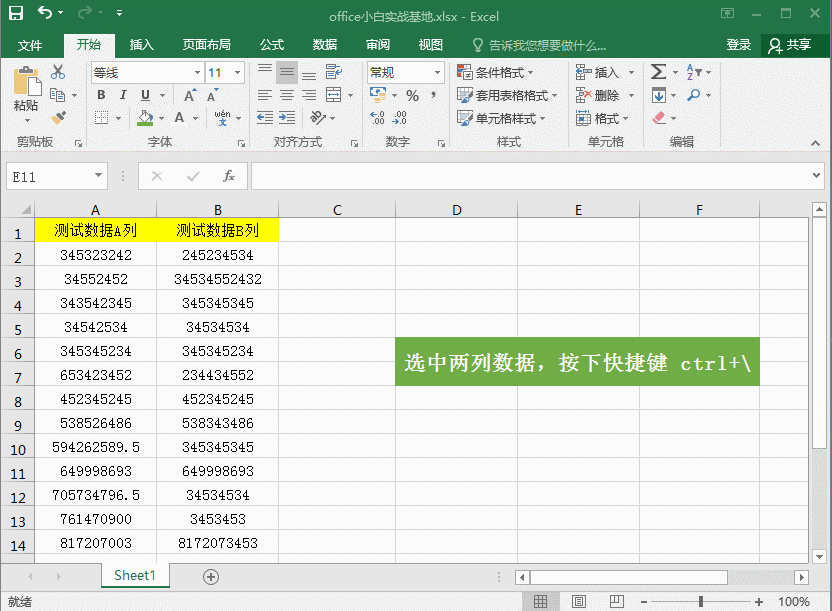Screen dimensions: 832x611
Task: Click the Save icon in title bar
Action: coord(16,13)
